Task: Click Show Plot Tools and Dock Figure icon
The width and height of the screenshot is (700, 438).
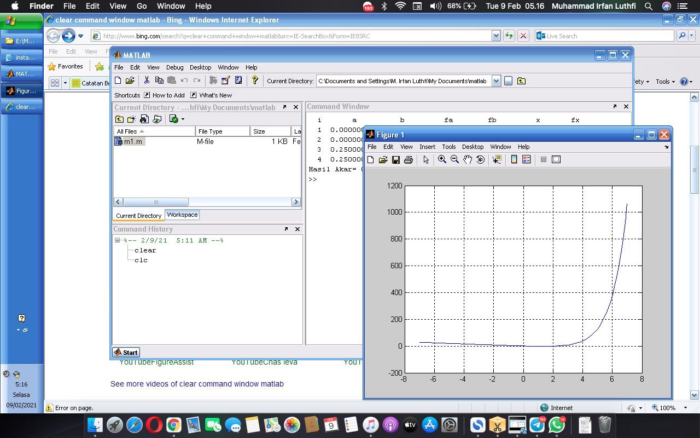Action: tap(556, 160)
